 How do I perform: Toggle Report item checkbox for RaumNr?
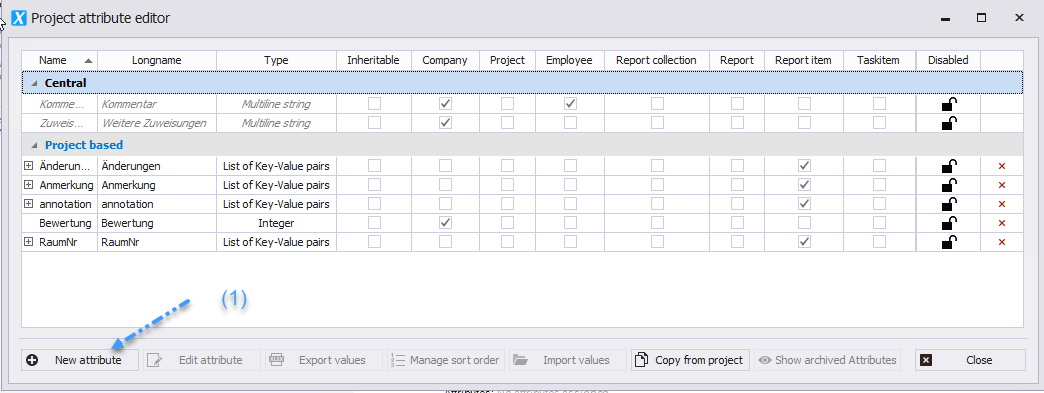pos(804,242)
